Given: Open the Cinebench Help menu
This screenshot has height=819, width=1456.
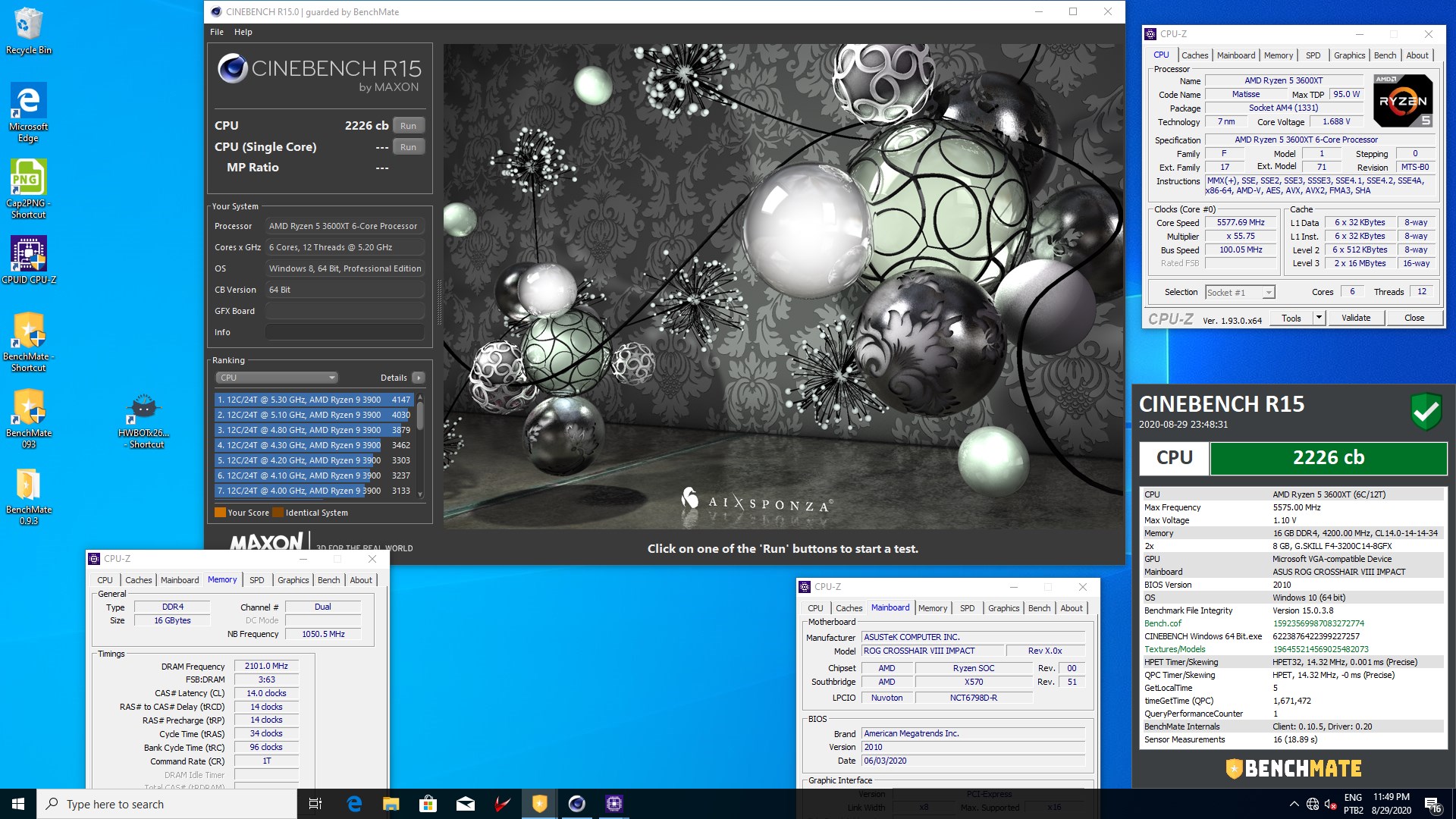Looking at the screenshot, I should pos(243,32).
